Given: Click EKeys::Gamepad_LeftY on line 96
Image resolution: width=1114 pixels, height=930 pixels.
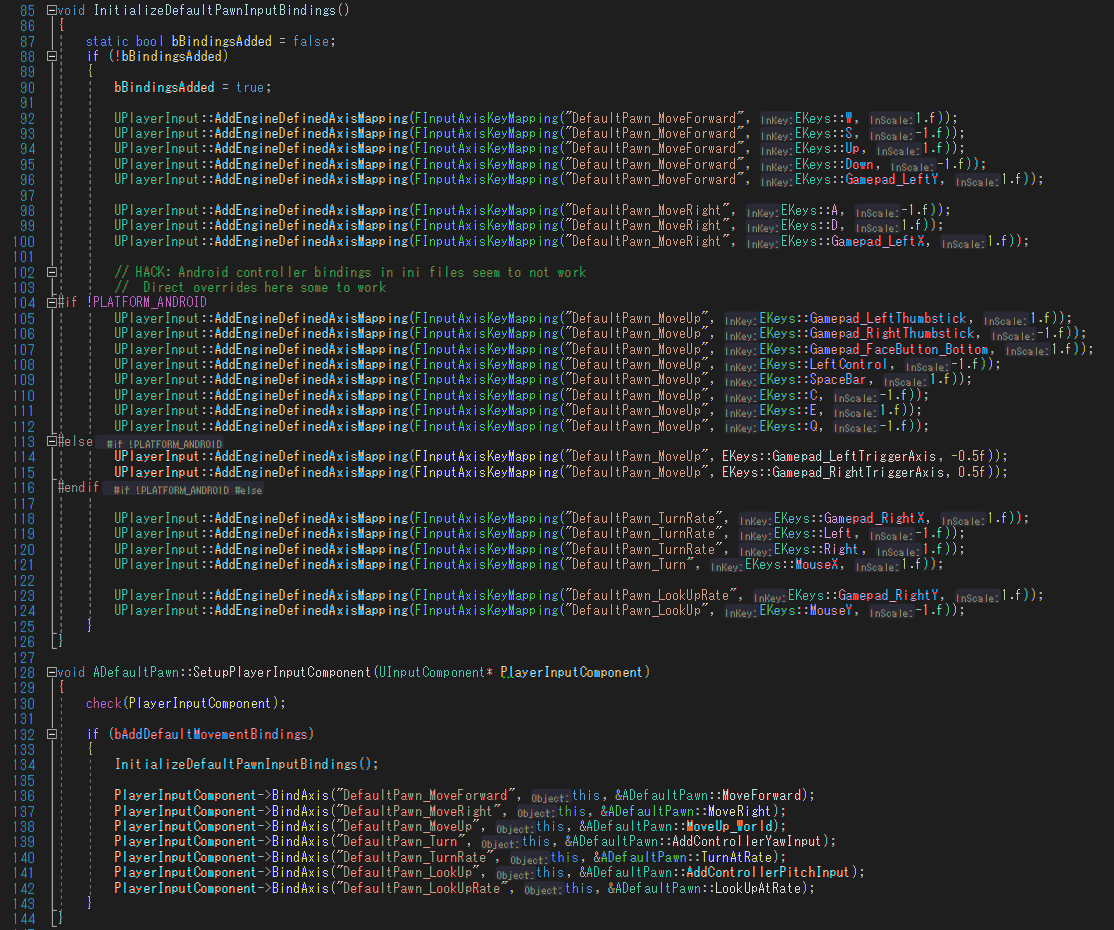Looking at the screenshot, I should pyautogui.click(x=867, y=180).
